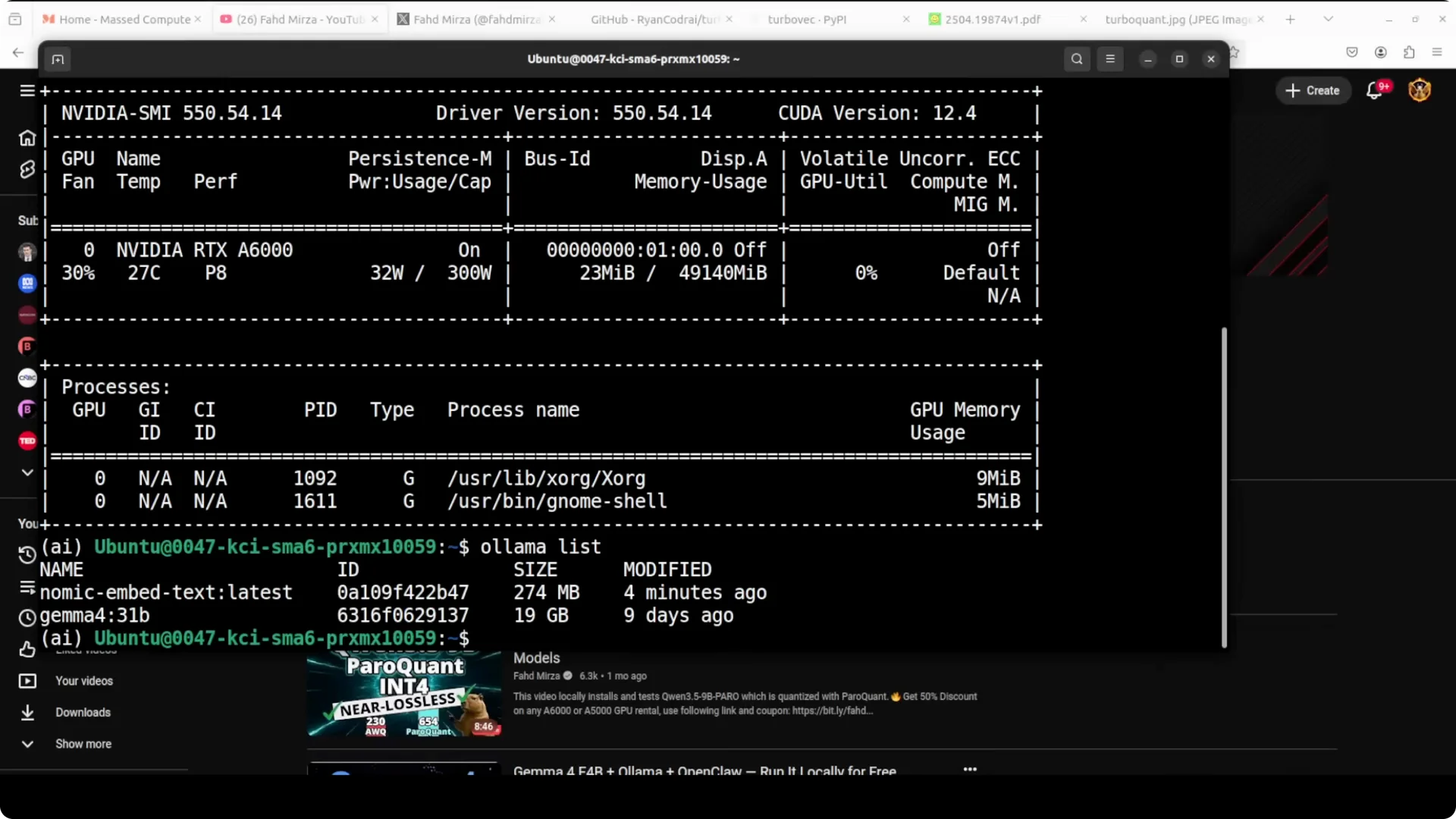
Task: Open YouTube guide hamburger menu
Action: (x=27, y=91)
